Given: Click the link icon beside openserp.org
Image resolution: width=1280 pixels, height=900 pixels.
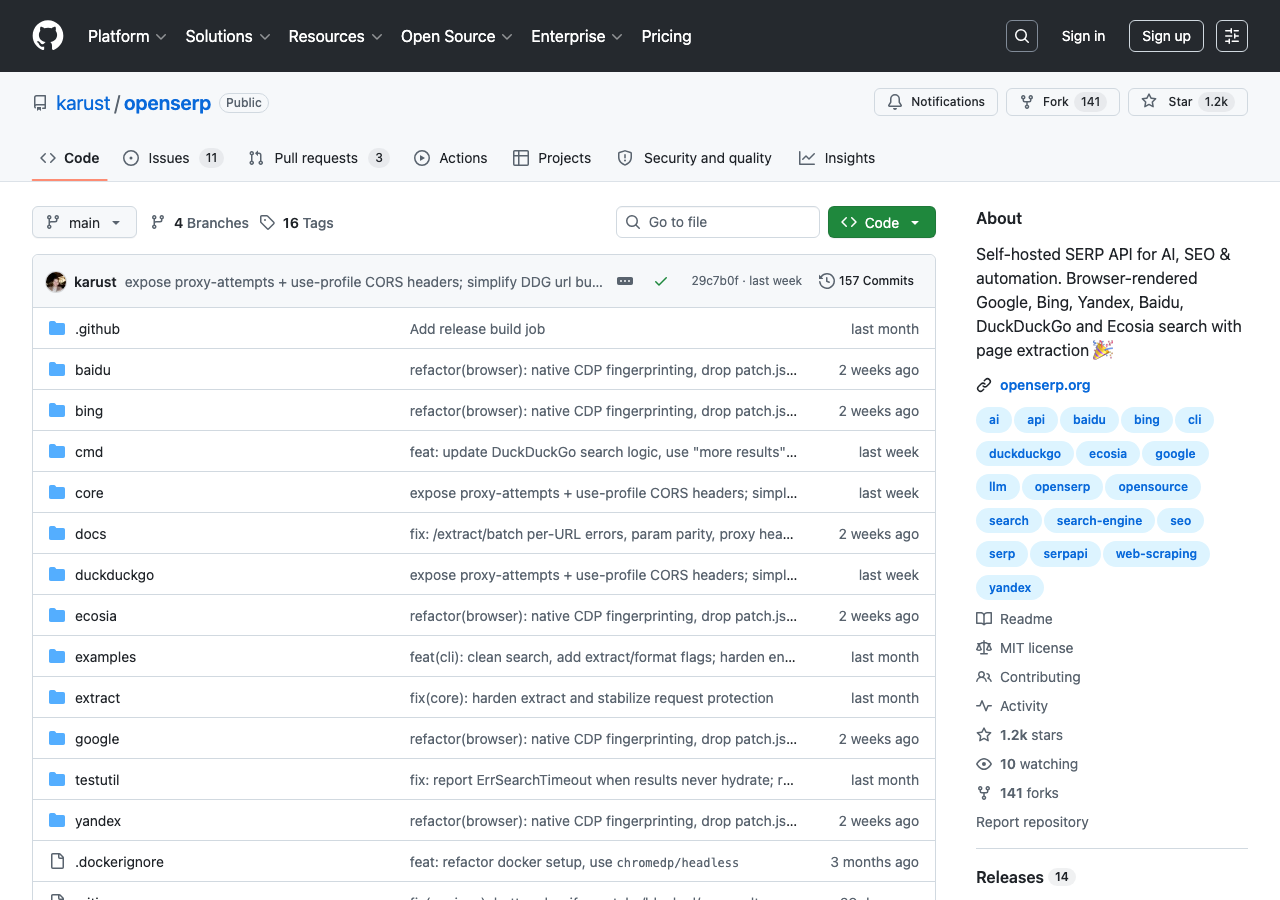Looking at the screenshot, I should pyautogui.click(x=984, y=385).
